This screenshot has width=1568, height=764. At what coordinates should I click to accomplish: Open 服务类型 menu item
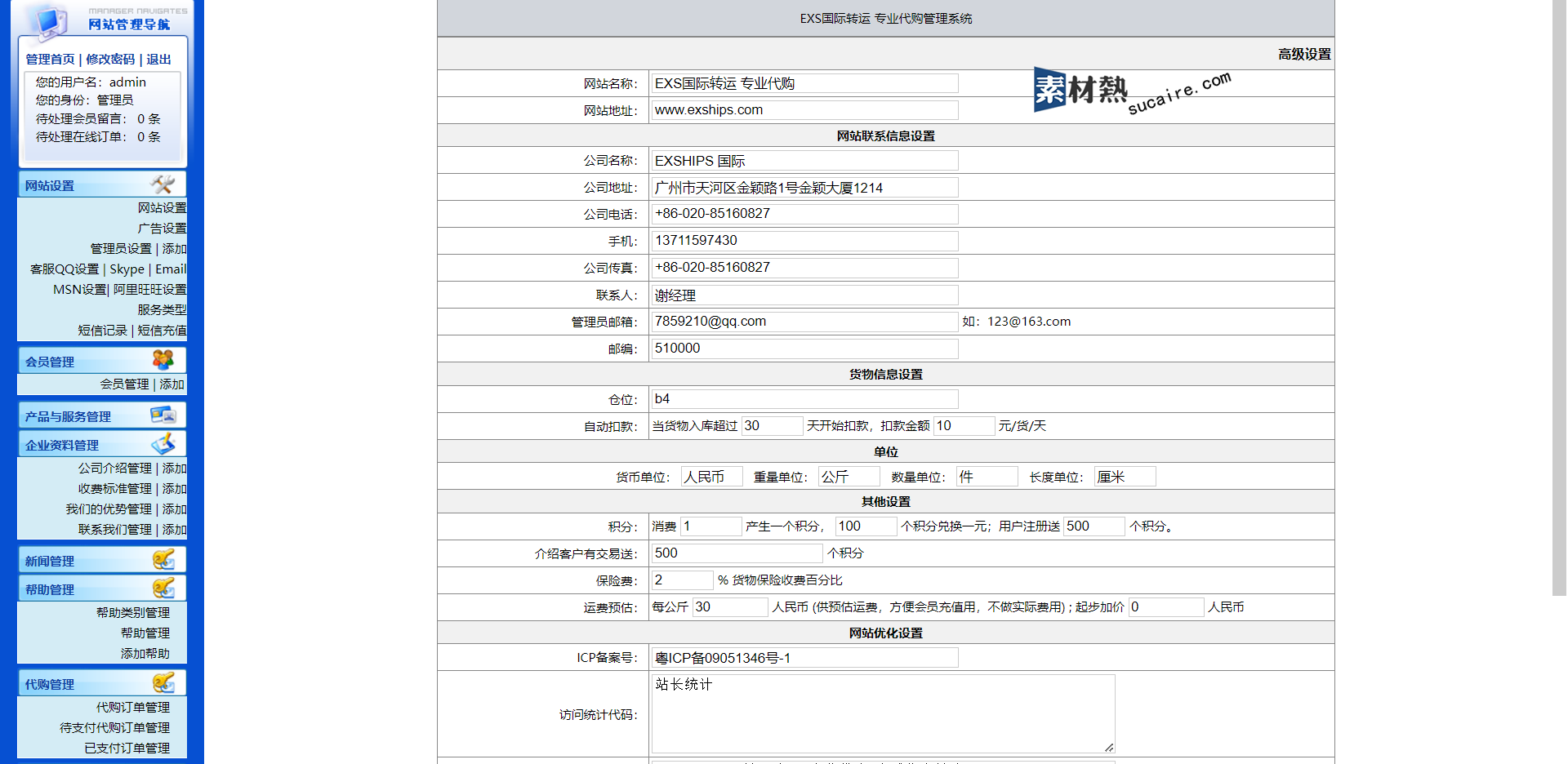coord(162,309)
